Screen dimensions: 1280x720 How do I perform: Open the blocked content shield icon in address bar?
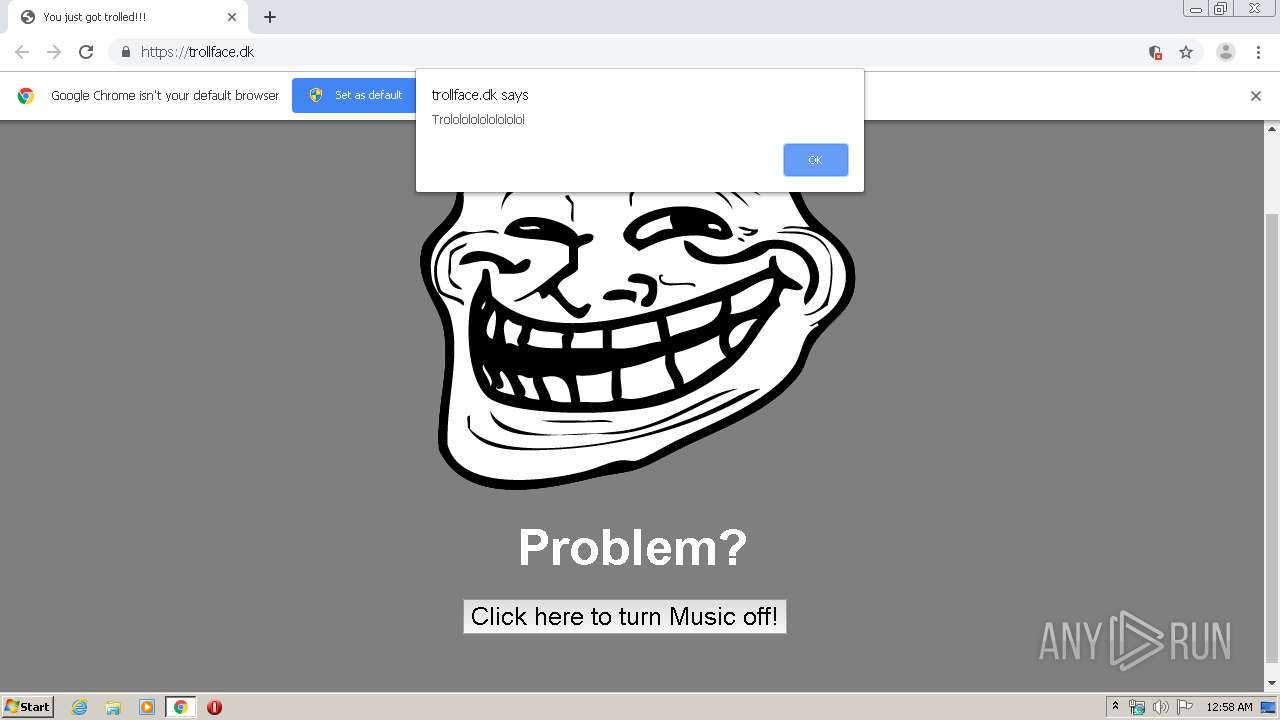pyautogui.click(x=1155, y=52)
